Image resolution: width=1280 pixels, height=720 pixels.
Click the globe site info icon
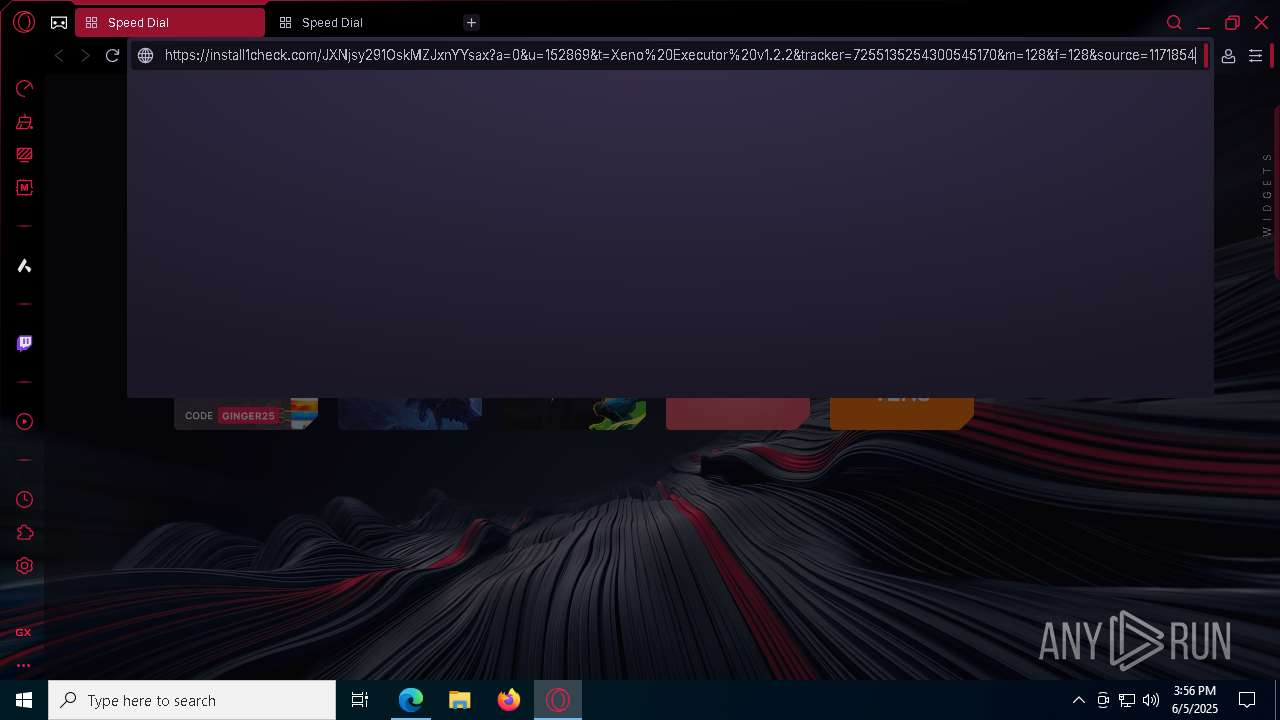point(145,56)
